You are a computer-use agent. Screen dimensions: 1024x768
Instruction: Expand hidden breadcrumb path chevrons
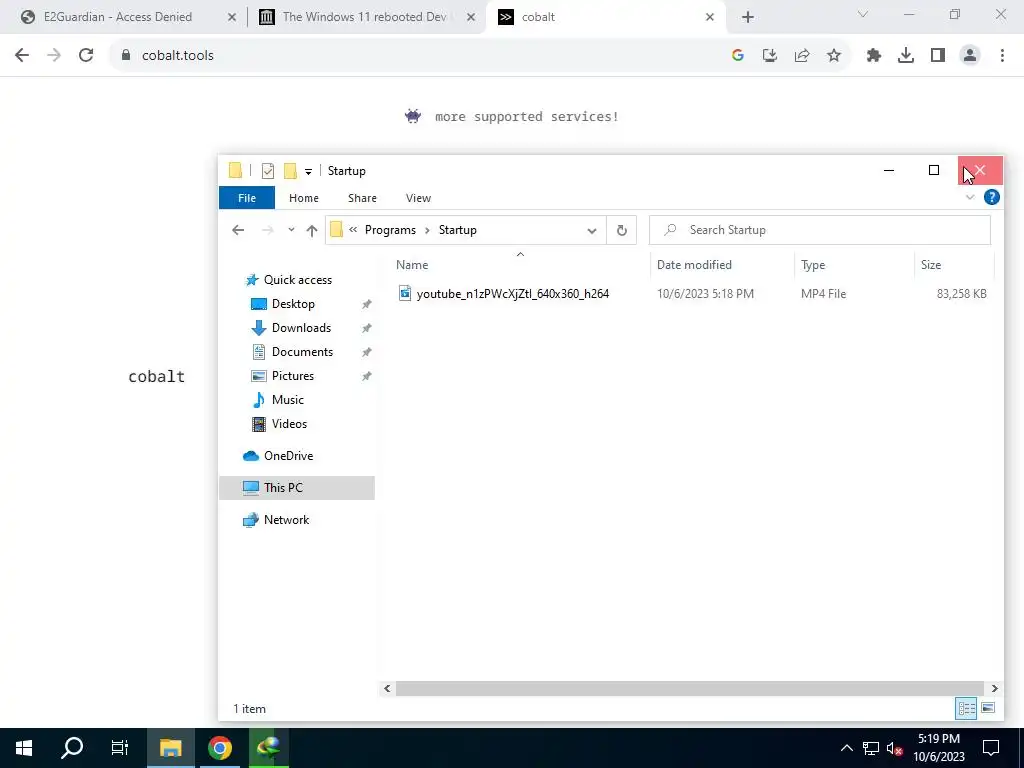click(353, 230)
